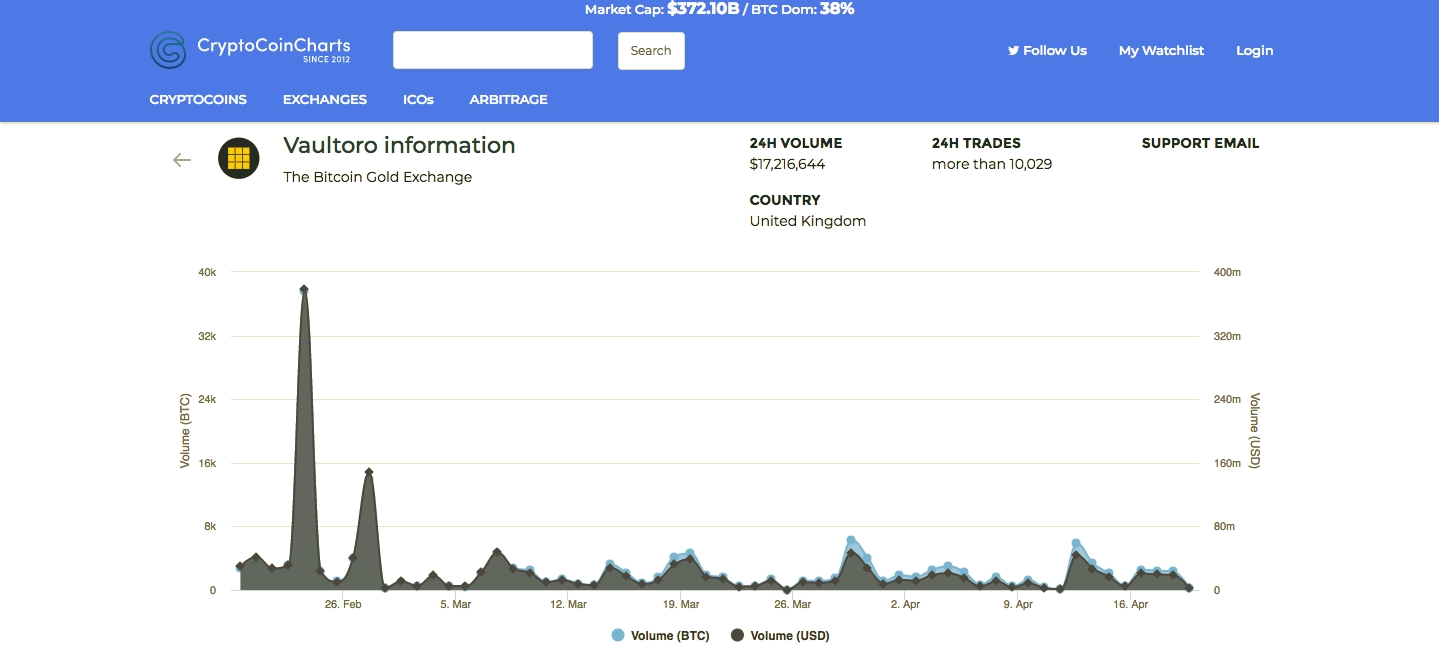Click the Vaultoro information heading
Screen dimensions: 1439x659
tap(399, 145)
